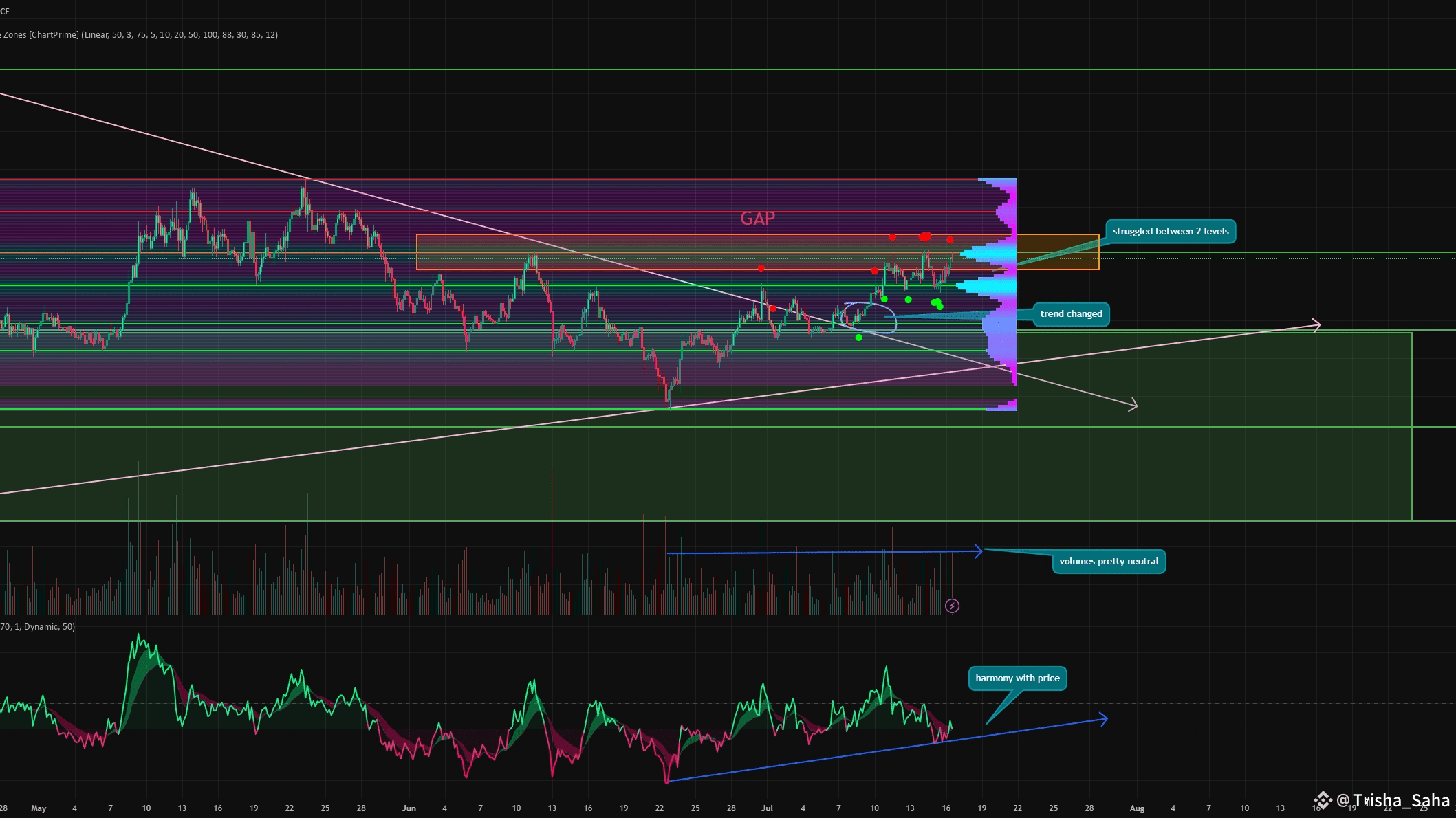The height and width of the screenshot is (818, 1456).
Task: Click the Jul label on the time axis
Action: tap(767, 808)
